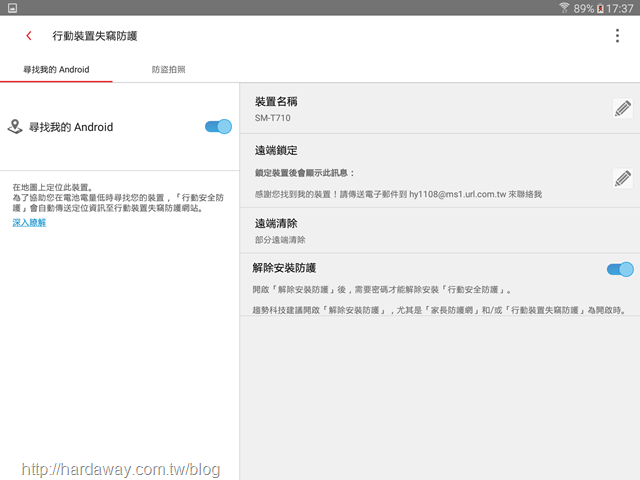The height and width of the screenshot is (480, 640).
Task: Edit the device name with pencil icon
Action: (622, 108)
